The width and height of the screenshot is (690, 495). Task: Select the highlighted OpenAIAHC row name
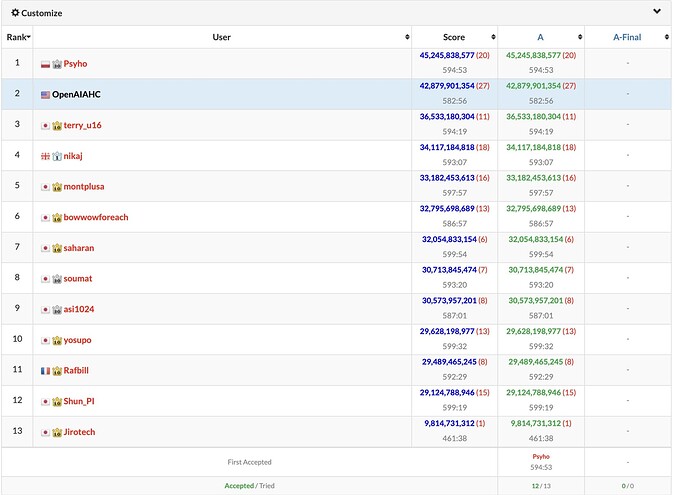pyautogui.click(x=76, y=95)
